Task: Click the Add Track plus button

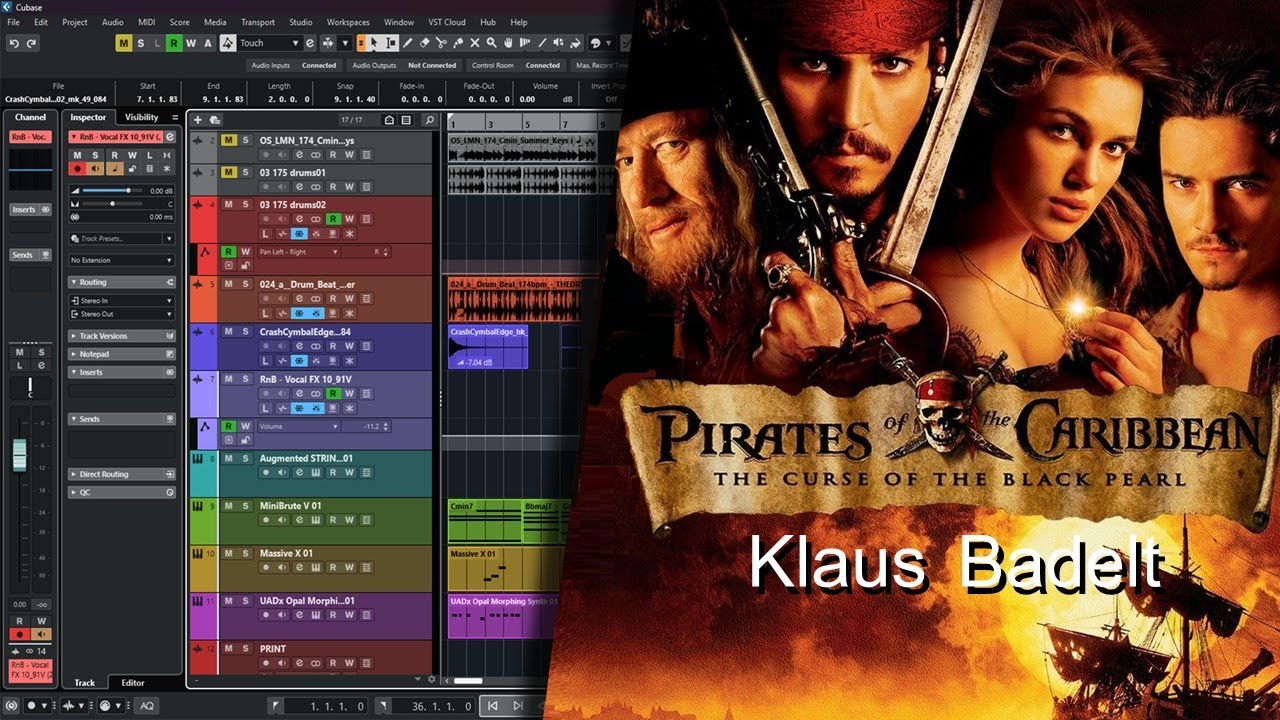Action: tap(197, 120)
